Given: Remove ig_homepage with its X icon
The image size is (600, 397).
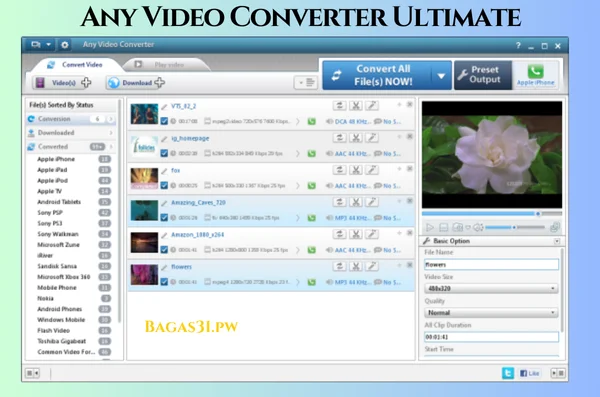Looking at the screenshot, I should pyautogui.click(x=409, y=136).
